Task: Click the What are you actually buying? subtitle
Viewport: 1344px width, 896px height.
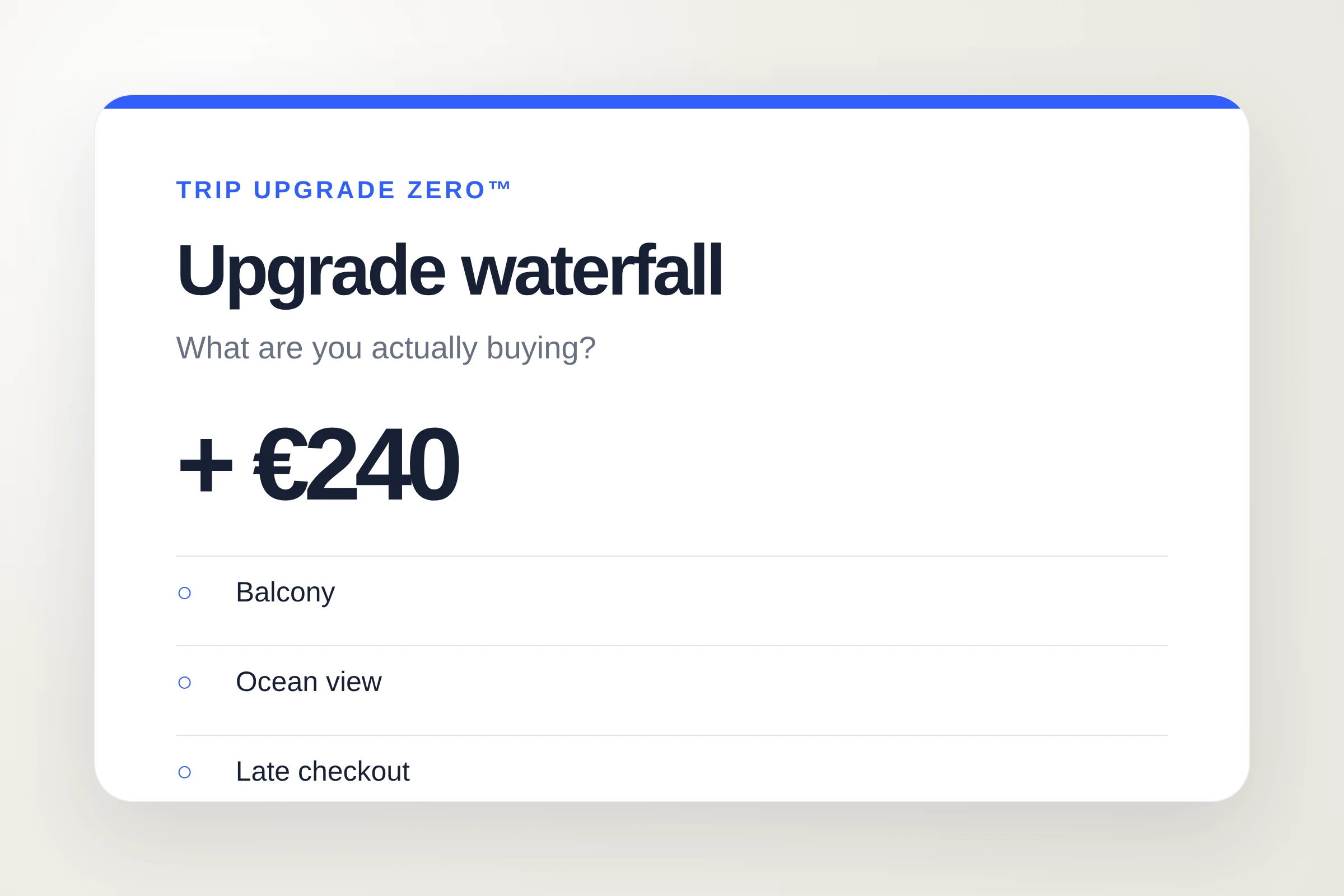Action: click(386, 348)
